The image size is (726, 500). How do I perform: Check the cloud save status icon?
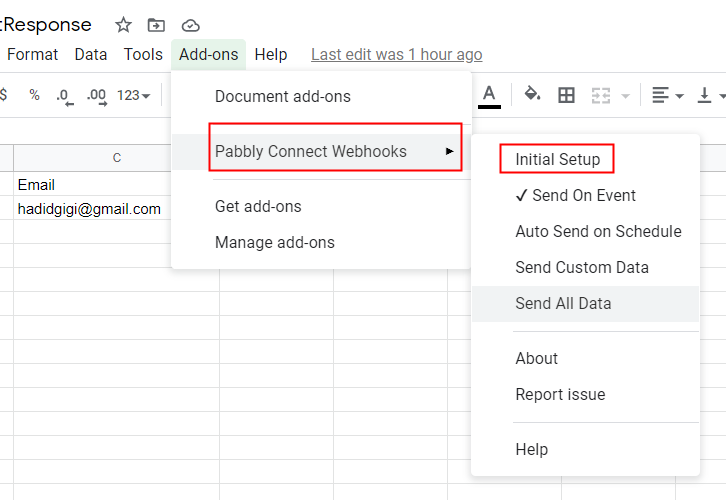pos(190,25)
